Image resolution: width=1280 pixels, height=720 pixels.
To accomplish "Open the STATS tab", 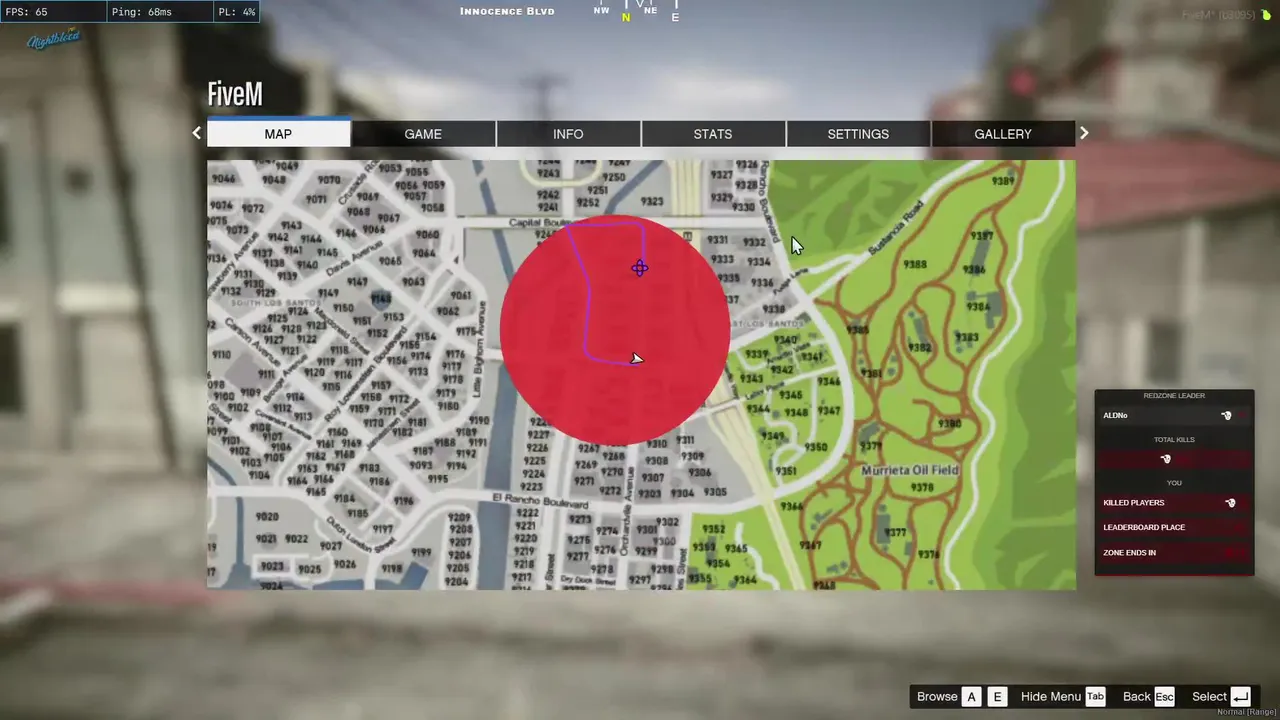I will [x=713, y=134].
